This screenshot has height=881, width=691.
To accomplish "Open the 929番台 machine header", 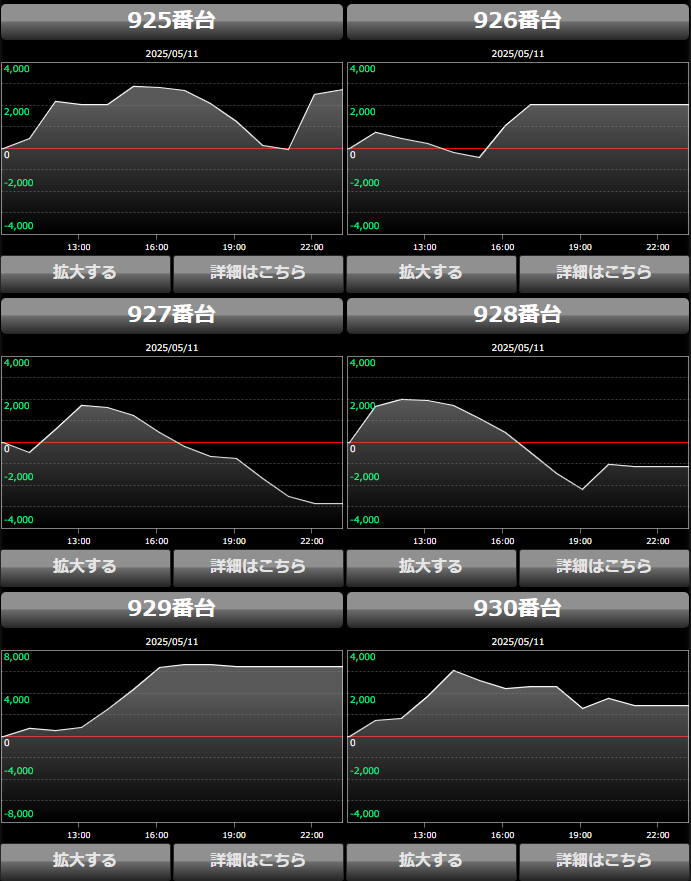I will [172, 609].
